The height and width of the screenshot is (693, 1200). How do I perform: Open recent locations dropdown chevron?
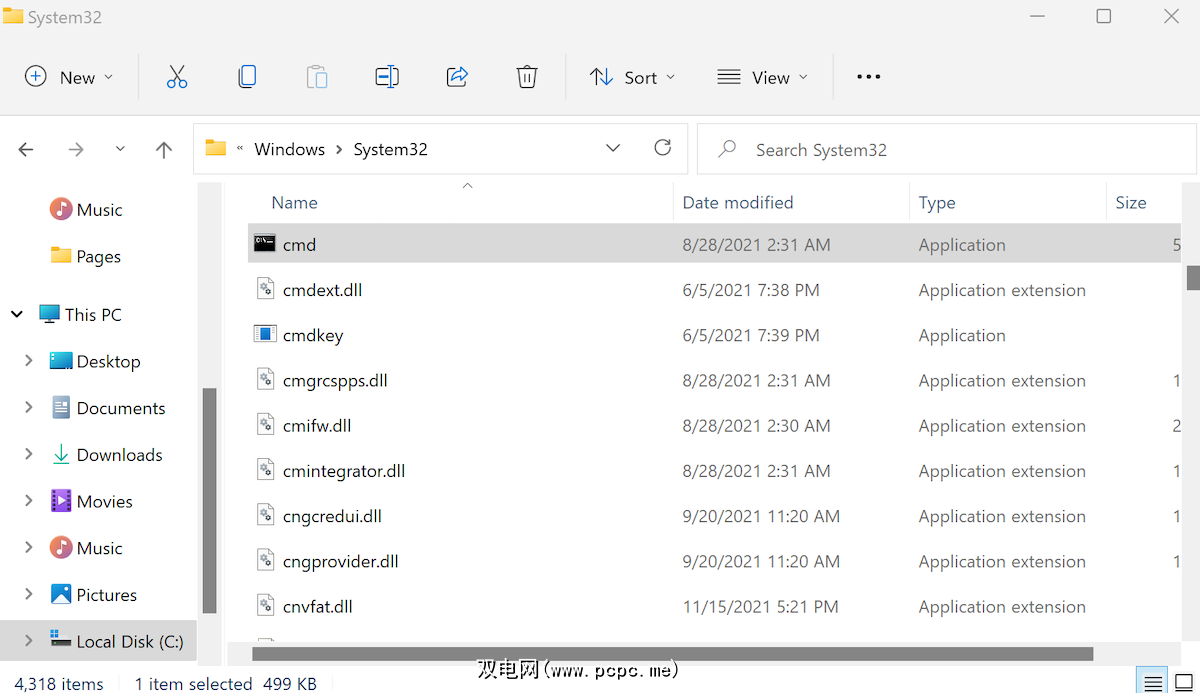[120, 149]
